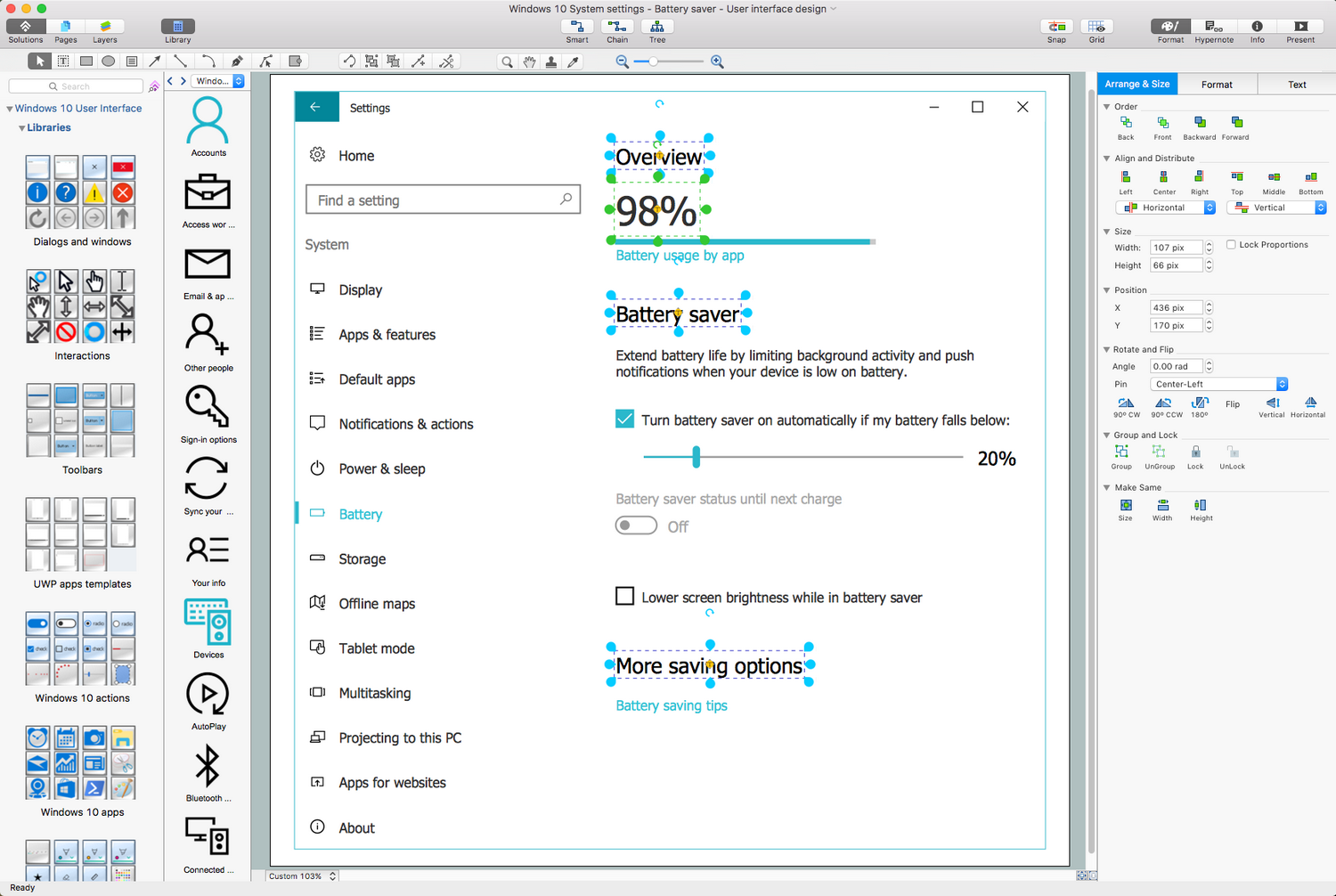Click the Zoom in magnifier
The width and height of the screenshot is (1336, 896).
[717, 61]
